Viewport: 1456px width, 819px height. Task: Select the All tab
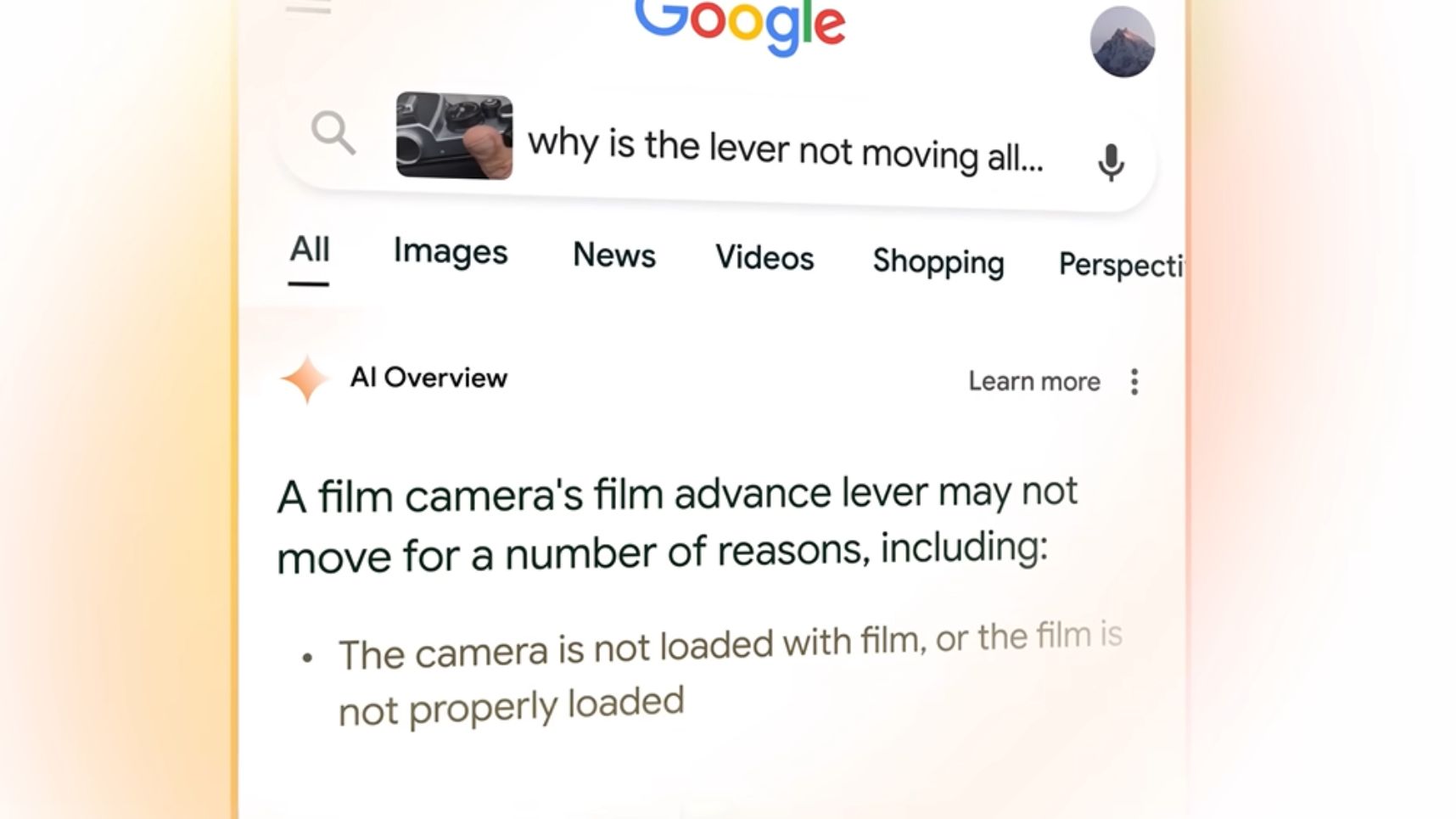pos(309,250)
